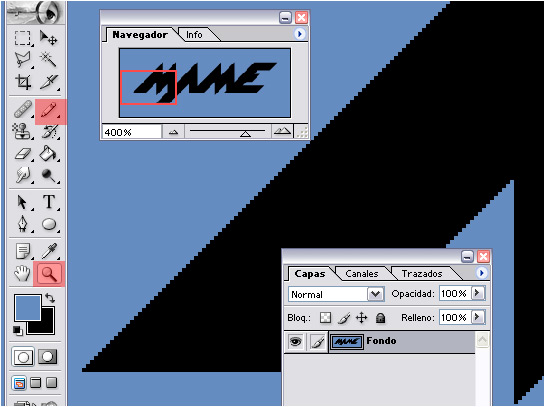This screenshot has height=407, width=545.
Task: Choose full screen mode with menu bar
Action: (35, 383)
